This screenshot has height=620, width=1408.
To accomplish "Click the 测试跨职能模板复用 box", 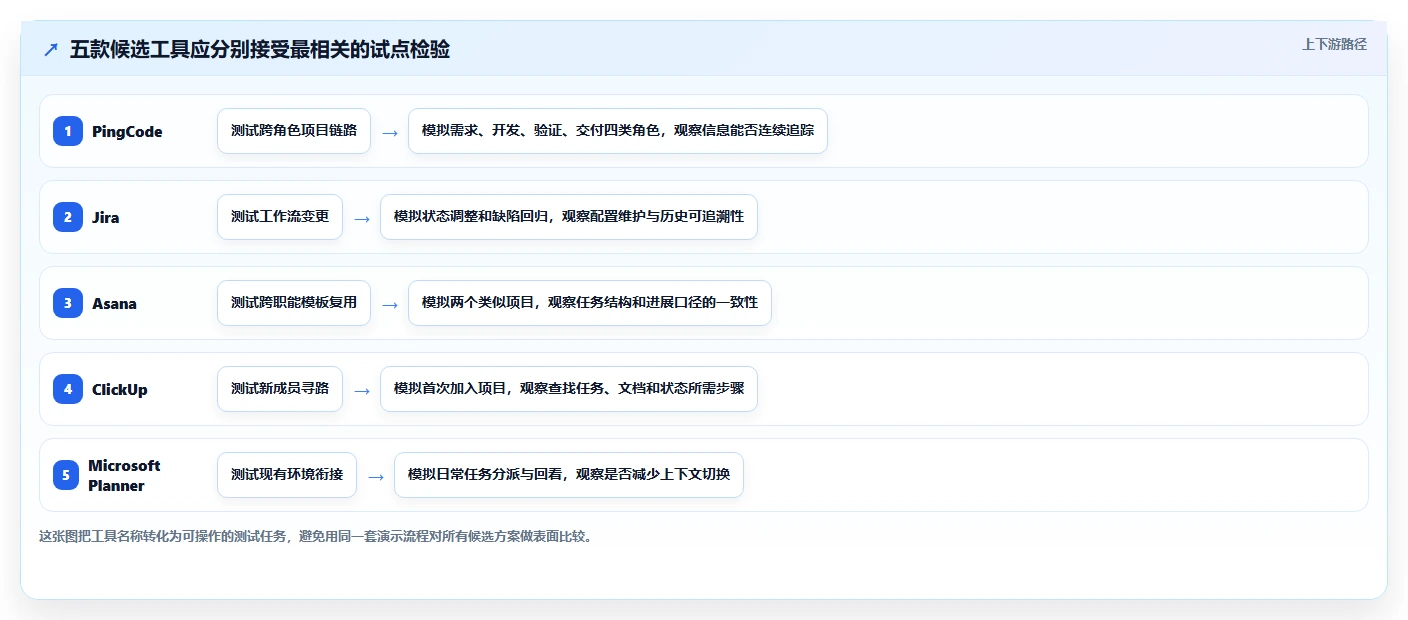I will 294,303.
